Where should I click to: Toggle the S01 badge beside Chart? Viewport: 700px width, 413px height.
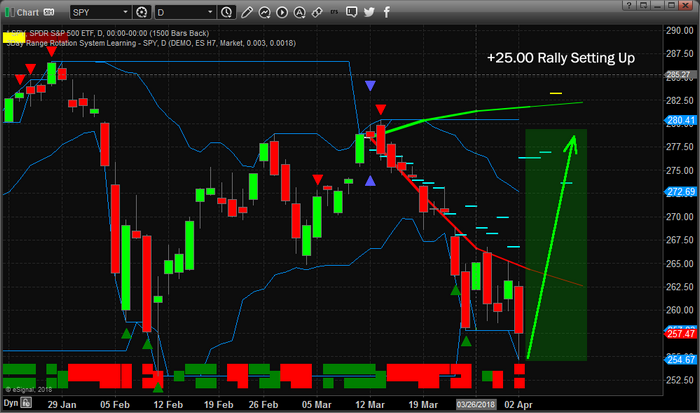tap(48, 12)
